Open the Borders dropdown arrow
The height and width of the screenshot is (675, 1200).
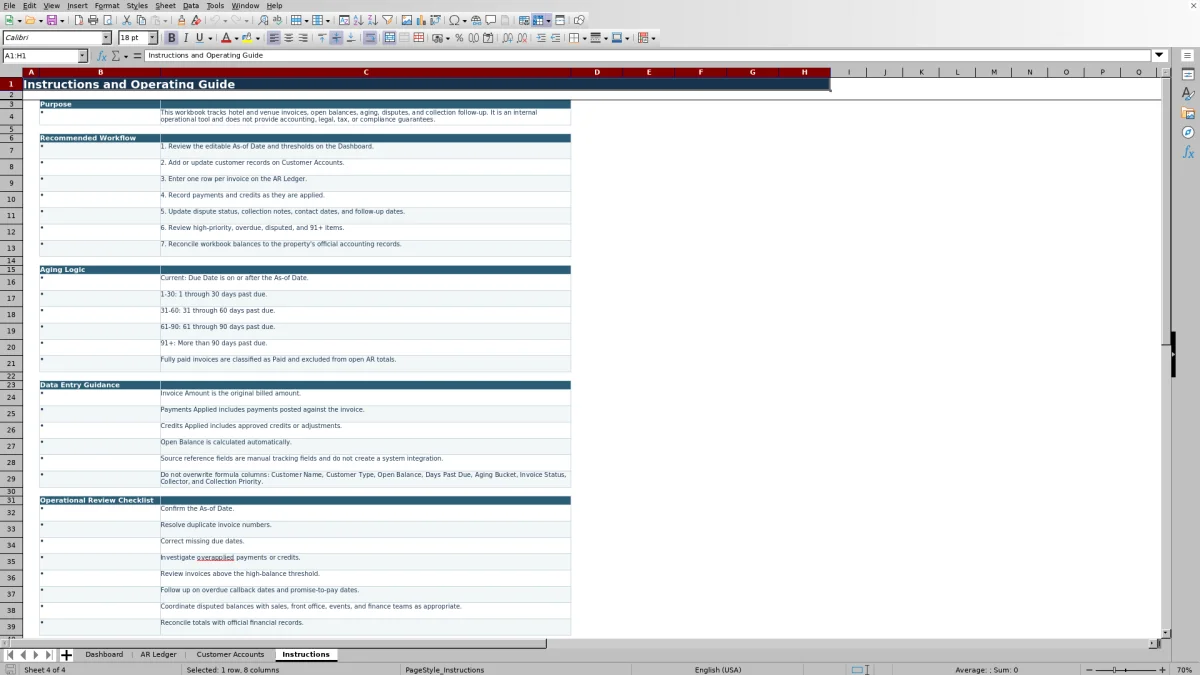tap(583, 38)
